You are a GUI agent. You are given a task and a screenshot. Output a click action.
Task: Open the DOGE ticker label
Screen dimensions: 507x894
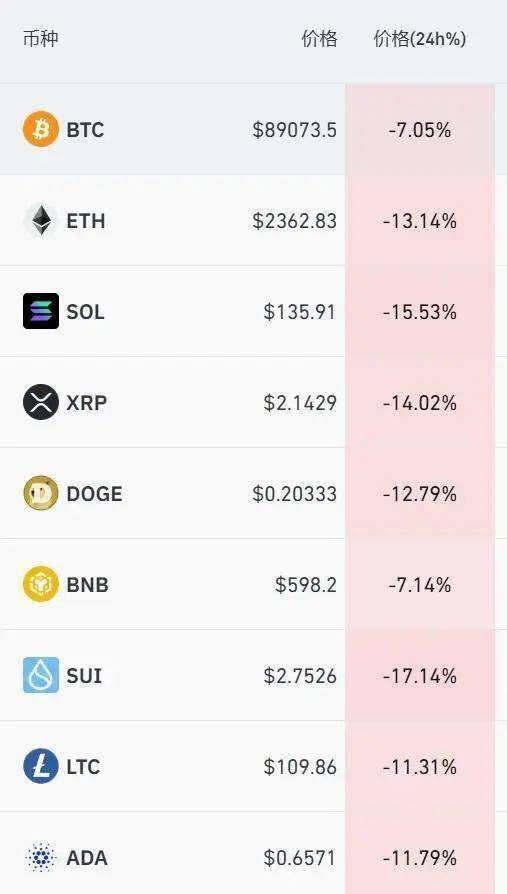point(94,494)
